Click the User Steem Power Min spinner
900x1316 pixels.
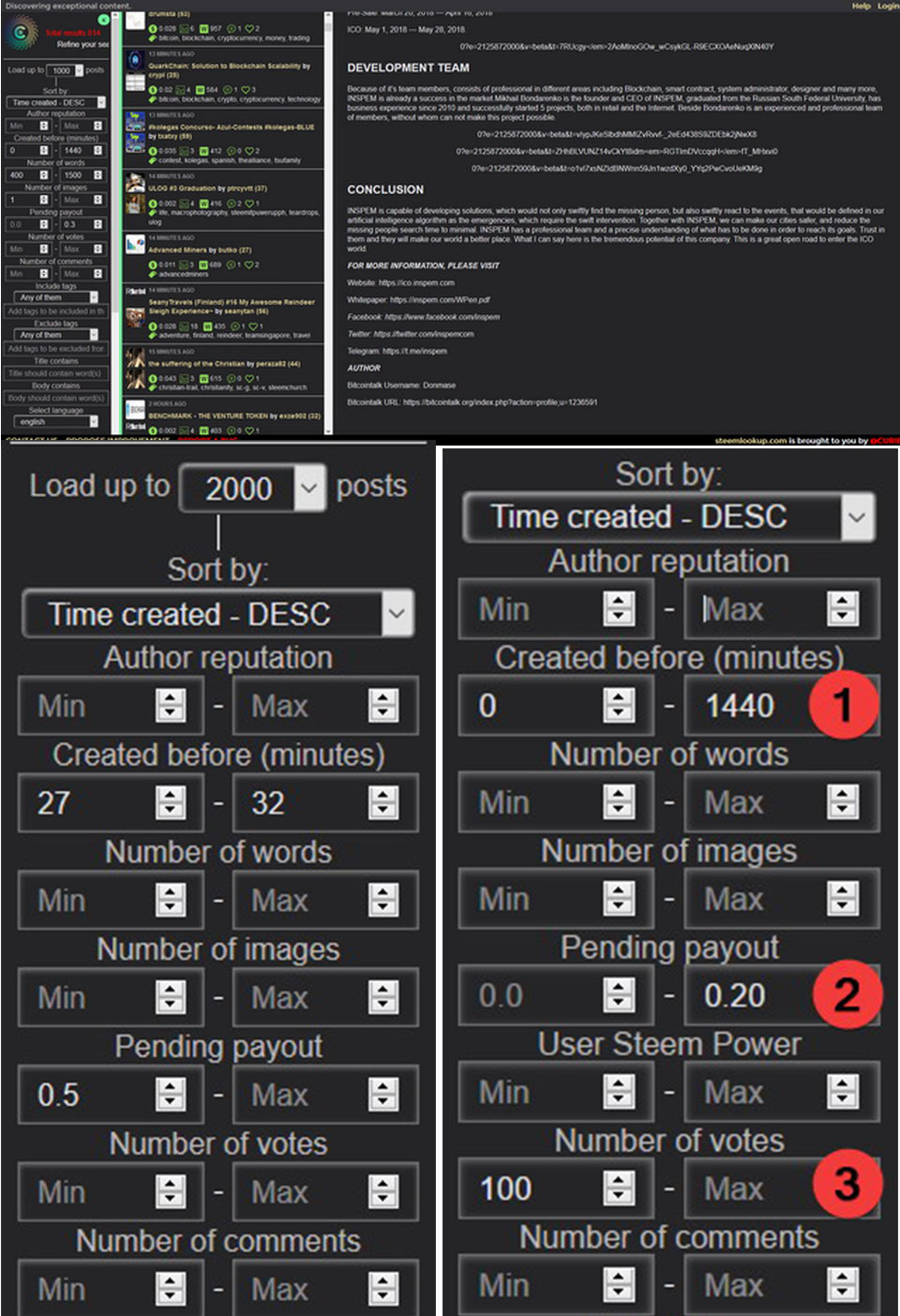point(618,1092)
